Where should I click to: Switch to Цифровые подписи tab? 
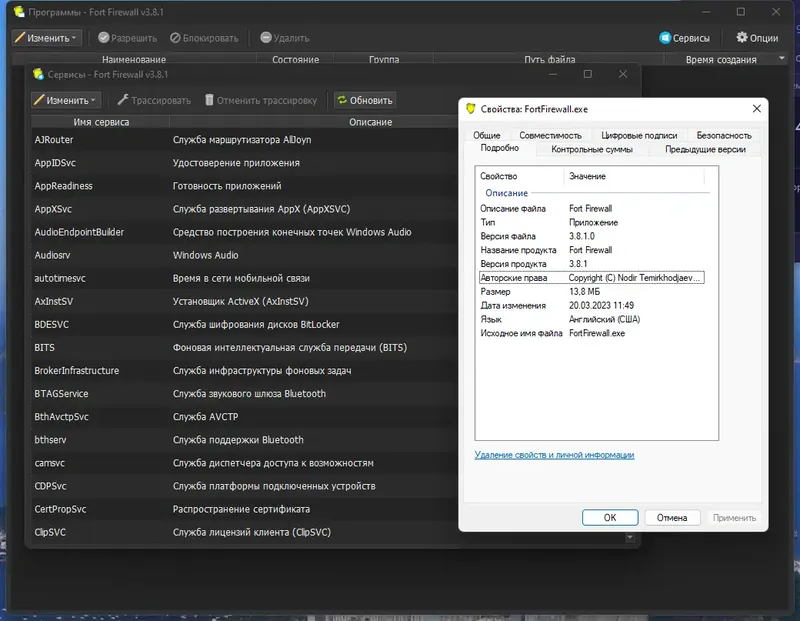click(x=639, y=135)
